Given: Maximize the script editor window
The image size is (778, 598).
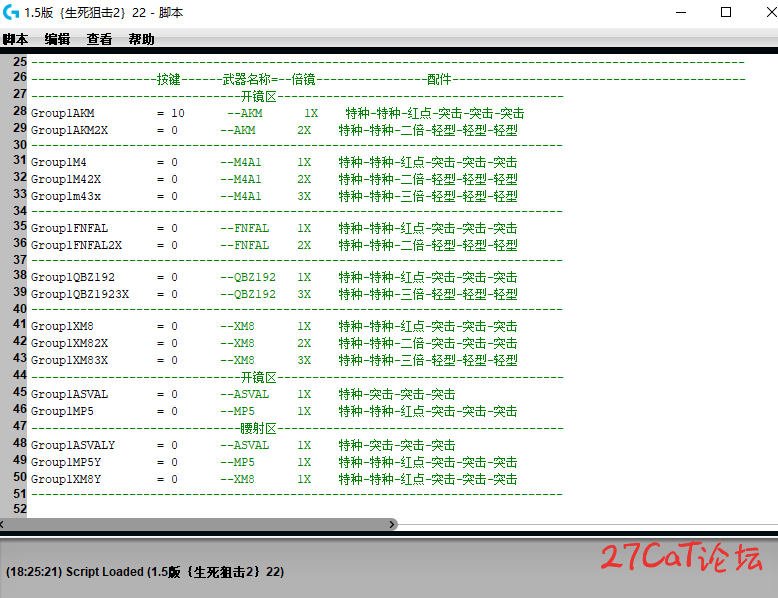Looking at the screenshot, I should (725, 12).
